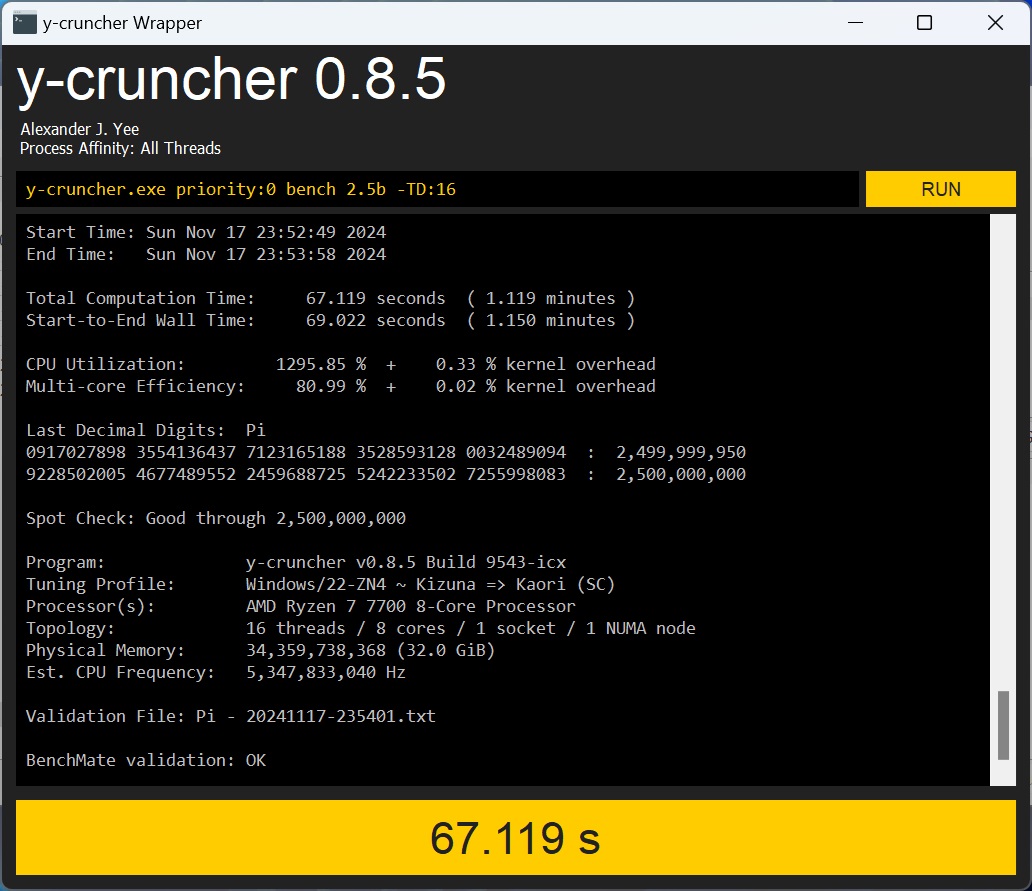This screenshot has height=891, width=1032.
Task: Click the 'Physical Memory' line
Action: coord(261,650)
